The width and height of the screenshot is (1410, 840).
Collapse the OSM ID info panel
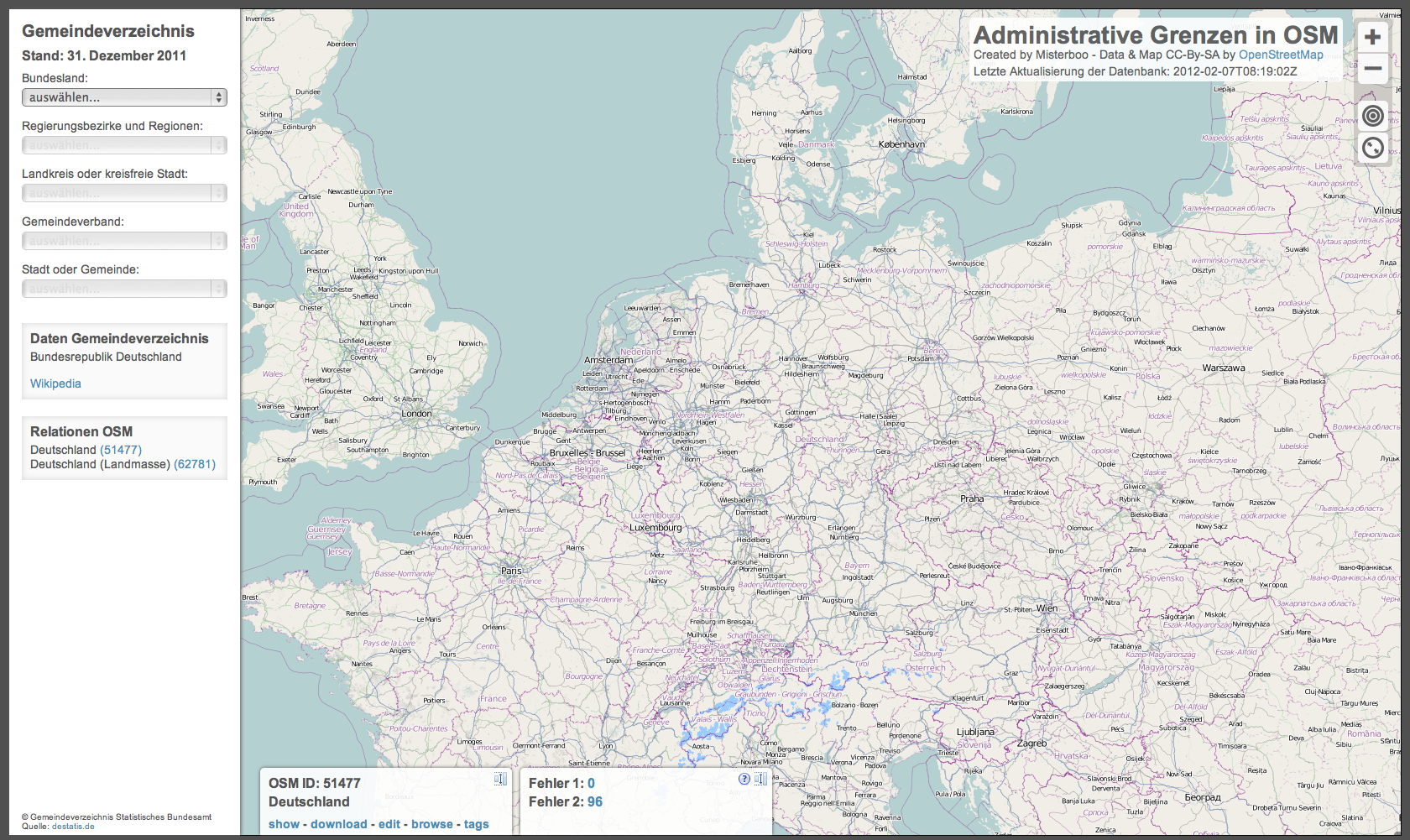[x=500, y=779]
